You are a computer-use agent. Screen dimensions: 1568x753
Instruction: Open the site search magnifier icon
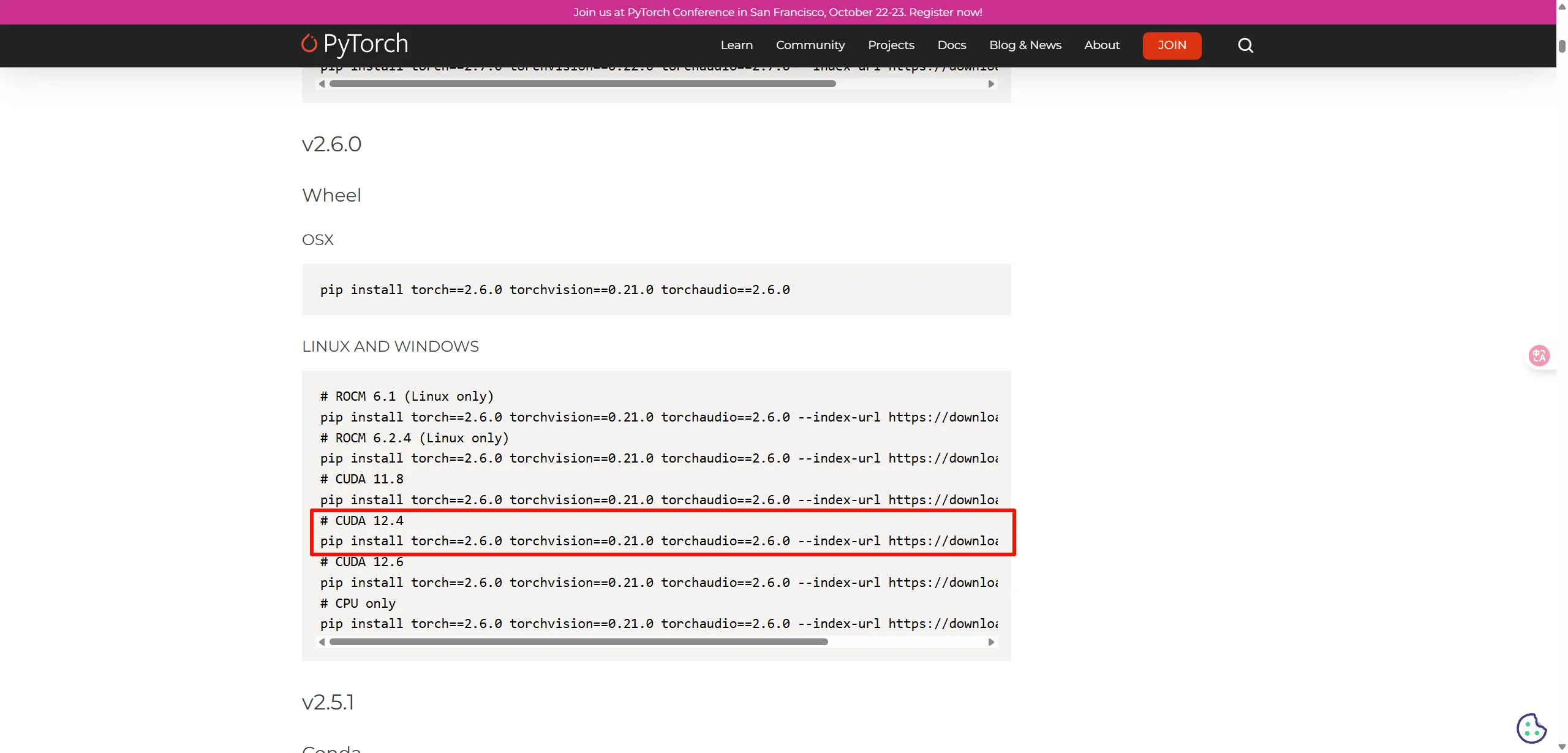[x=1245, y=45]
